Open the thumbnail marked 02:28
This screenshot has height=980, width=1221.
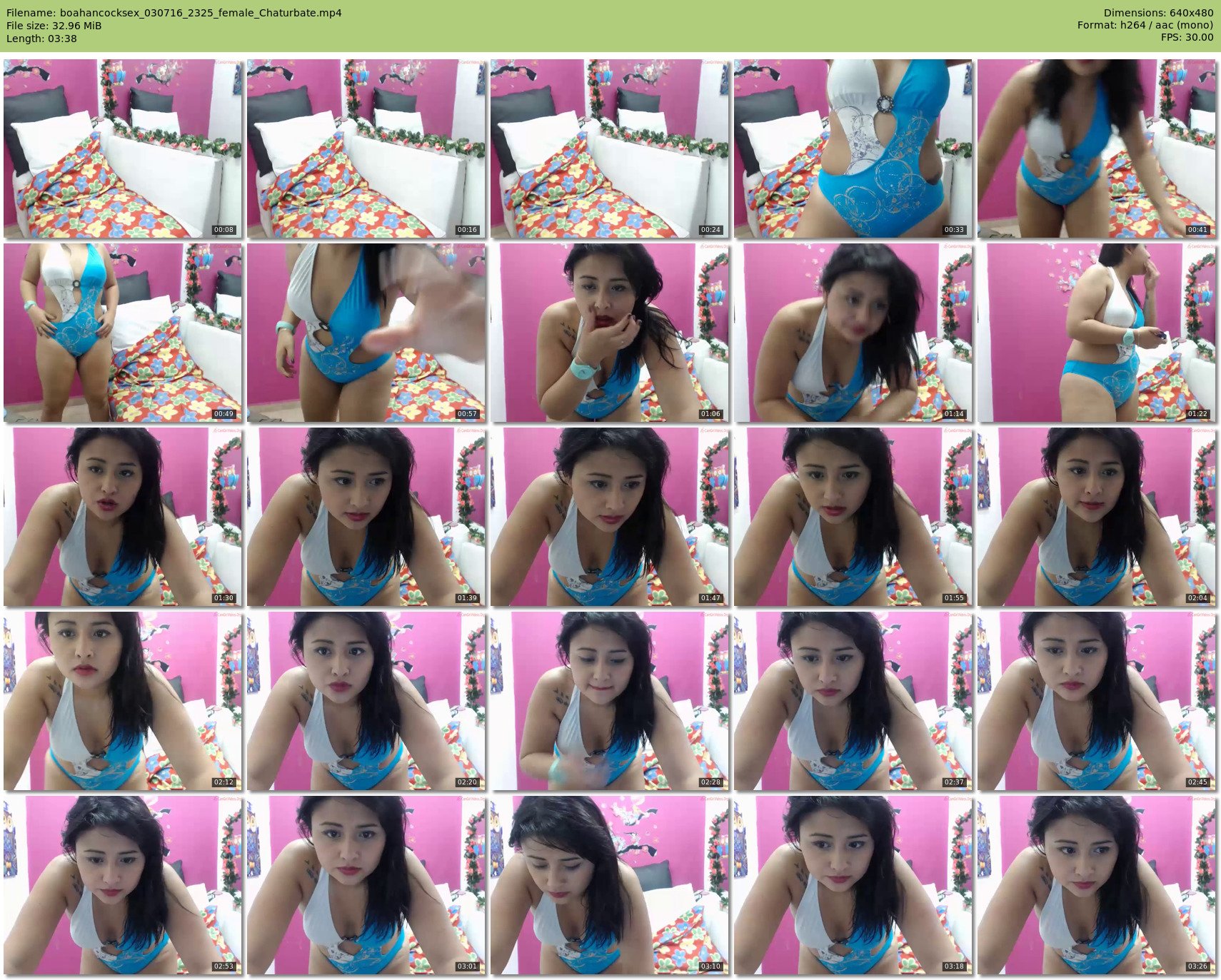pos(610,701)
